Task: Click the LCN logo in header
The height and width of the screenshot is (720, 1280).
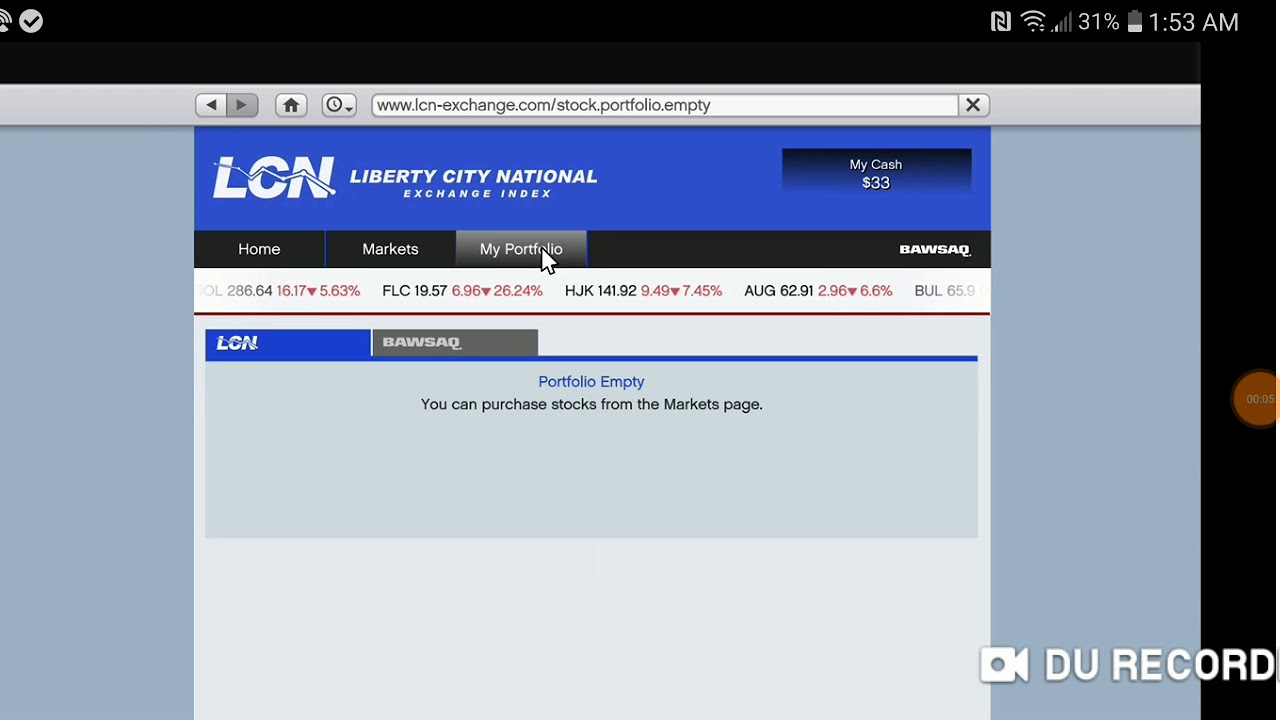Action: click(x=273, y=178)
